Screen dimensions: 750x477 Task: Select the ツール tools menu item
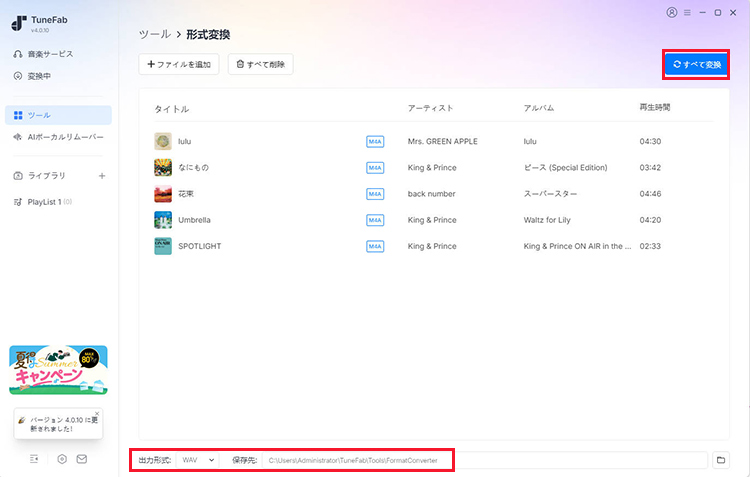click(x=58, y=115)
